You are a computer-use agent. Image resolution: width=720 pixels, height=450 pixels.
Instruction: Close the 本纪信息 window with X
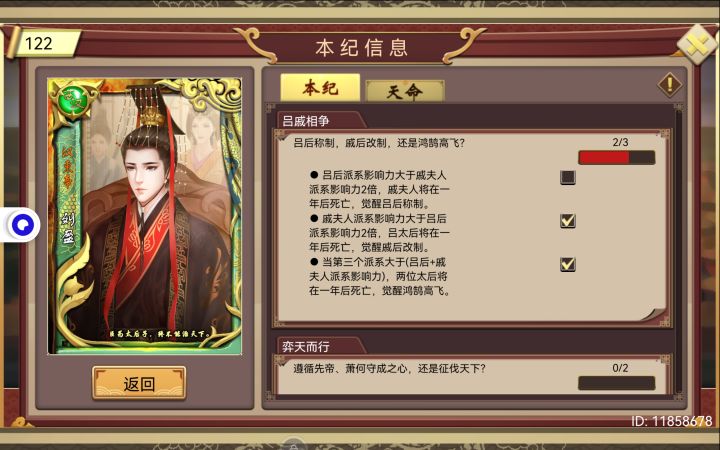(697, 45)
